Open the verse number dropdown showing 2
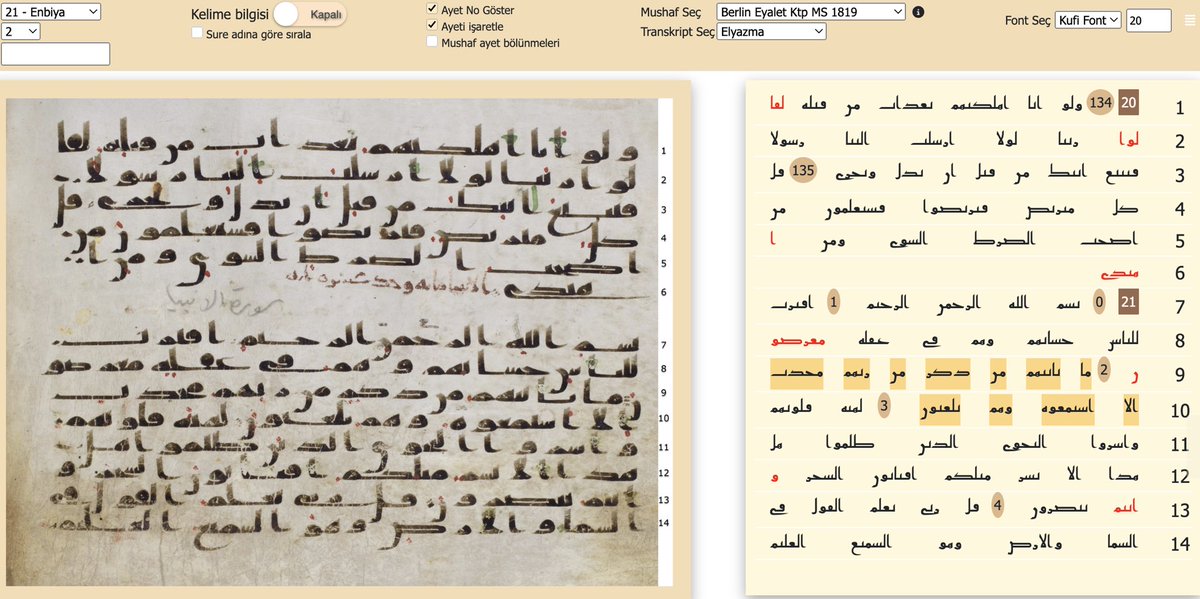Screen dimensions: 1200x599 21,32
